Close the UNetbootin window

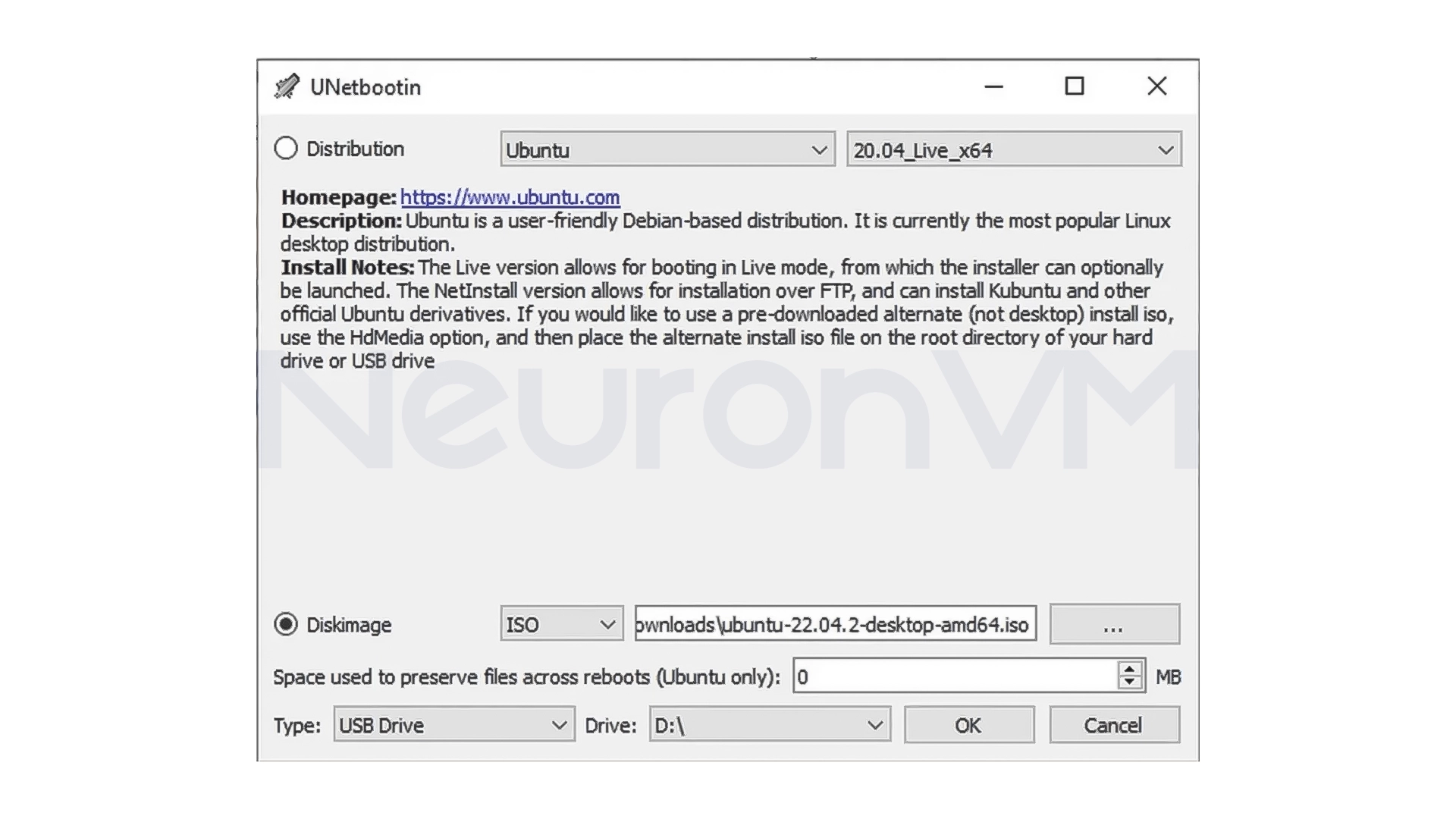tap(1156, 86)
